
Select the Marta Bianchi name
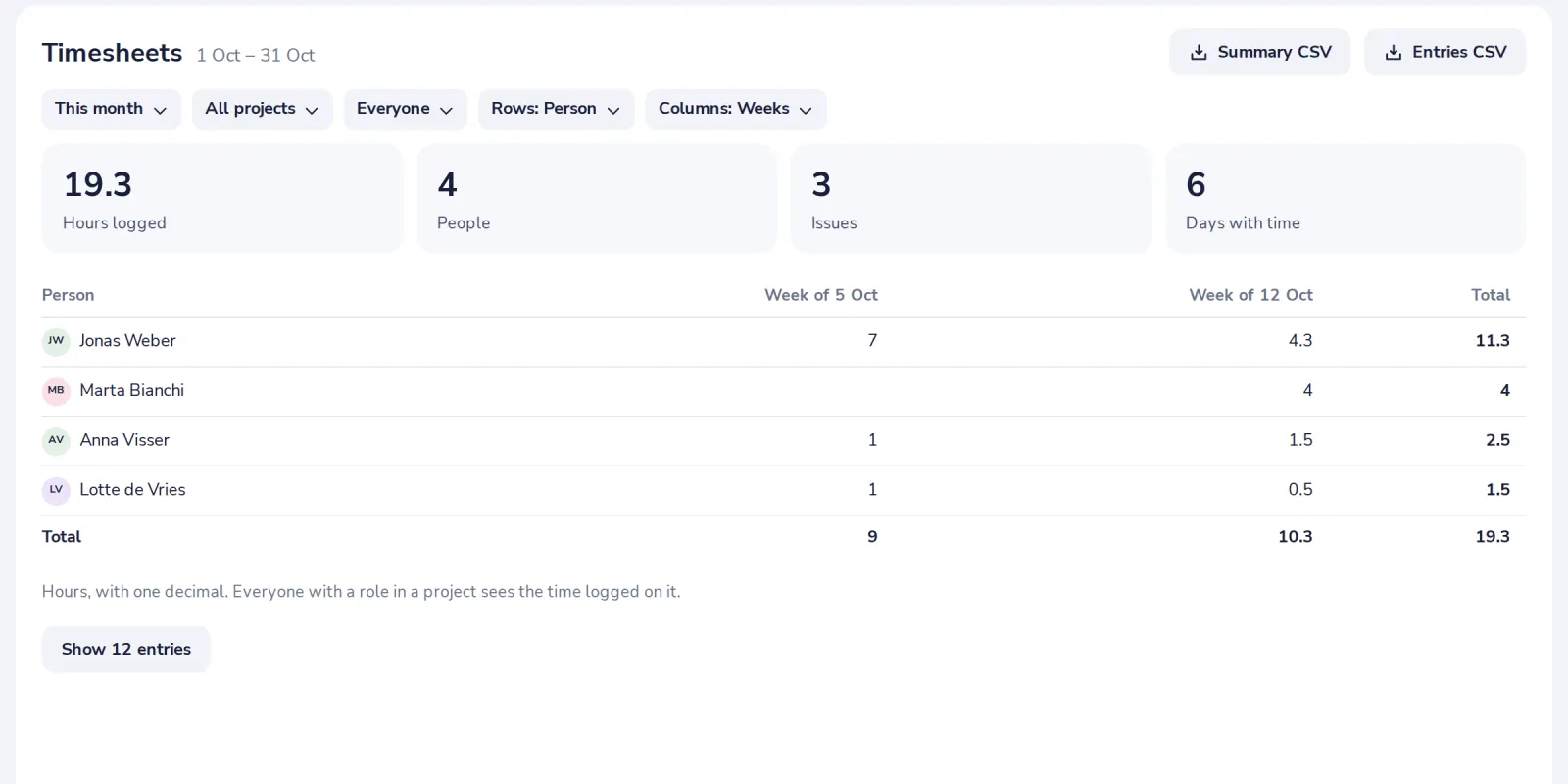(132, 390)
